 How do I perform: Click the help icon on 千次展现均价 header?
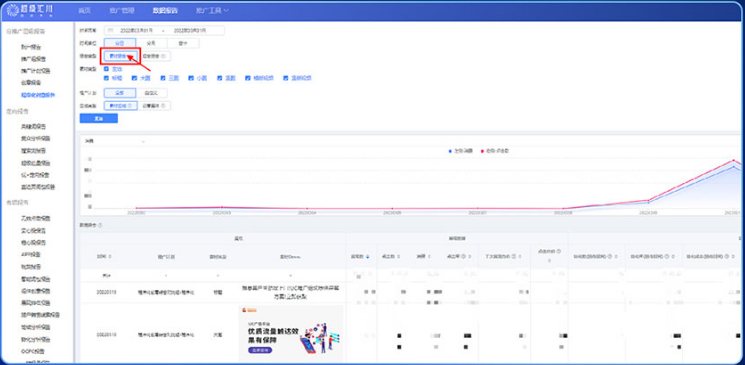click(x=515, y=257)
